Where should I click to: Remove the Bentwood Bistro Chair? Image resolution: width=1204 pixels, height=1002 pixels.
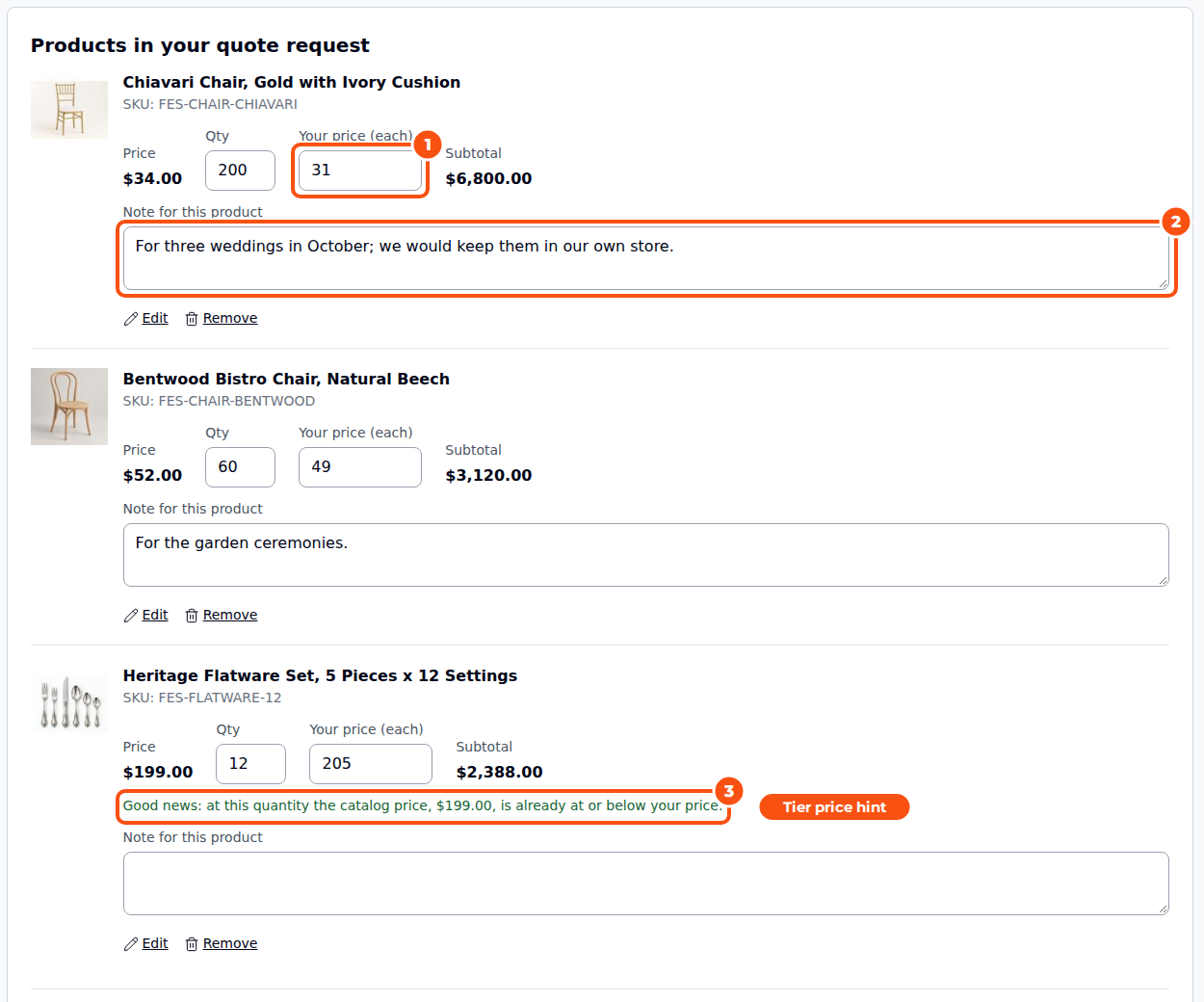(x=230, y=615)
